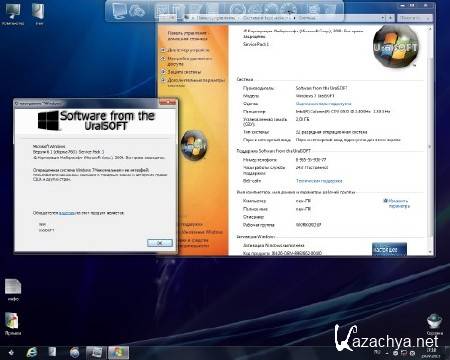Select Control Panel breadcrumb in address bar
450x360 pixels.
click(215, 18)
